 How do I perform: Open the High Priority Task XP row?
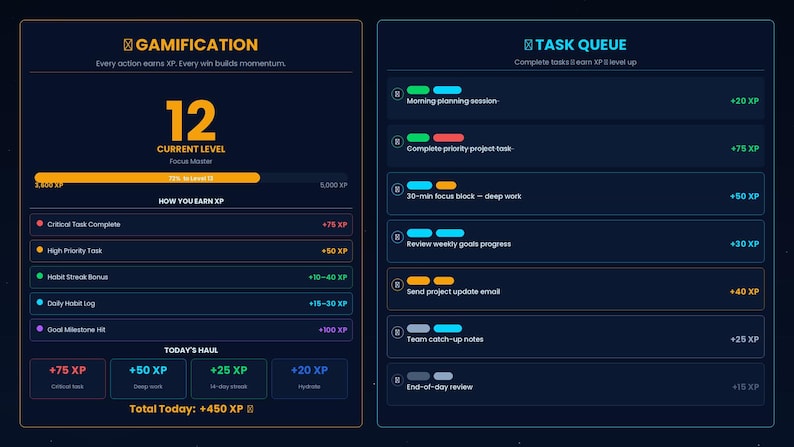click(x=191, y=251)
